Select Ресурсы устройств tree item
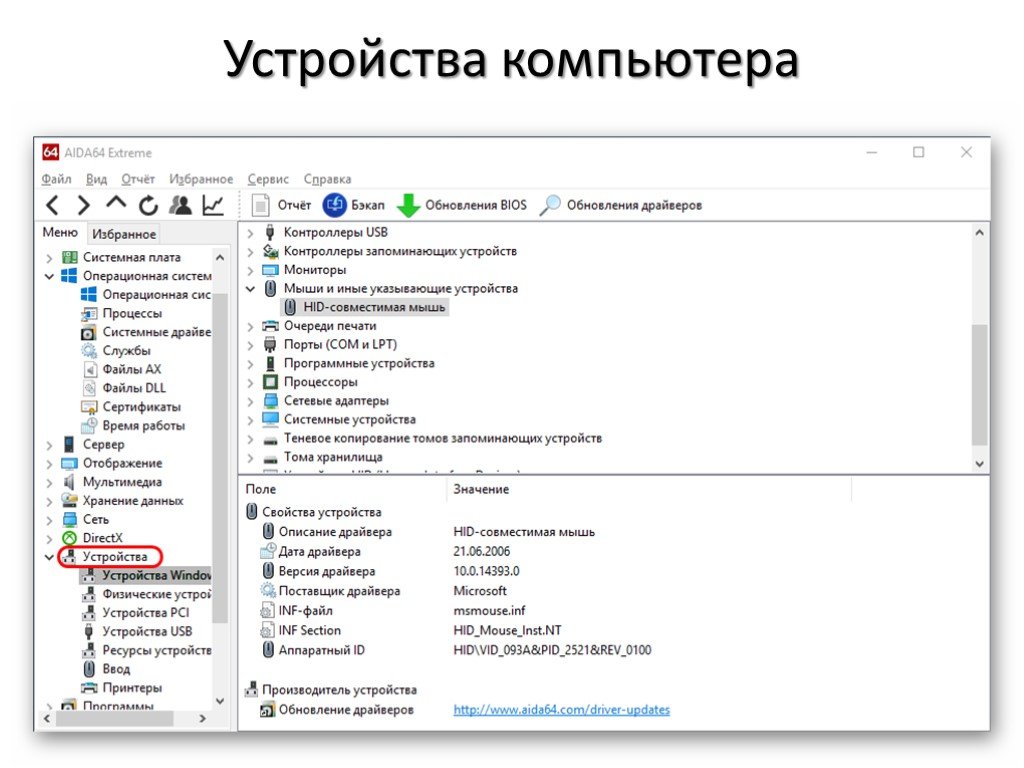The image size is (1024, 768). pyautogui.click(x=146, y=650)
